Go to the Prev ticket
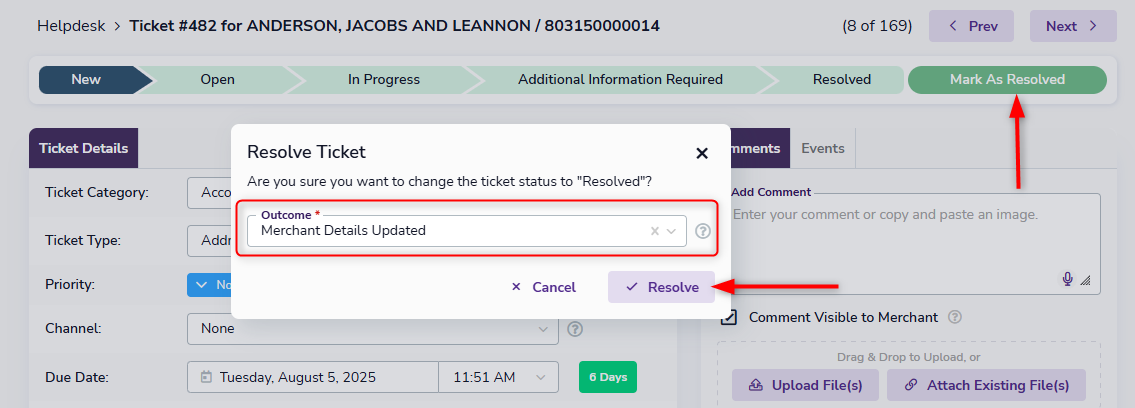This screenshot has width=1135, height=408. pos(971,26)
